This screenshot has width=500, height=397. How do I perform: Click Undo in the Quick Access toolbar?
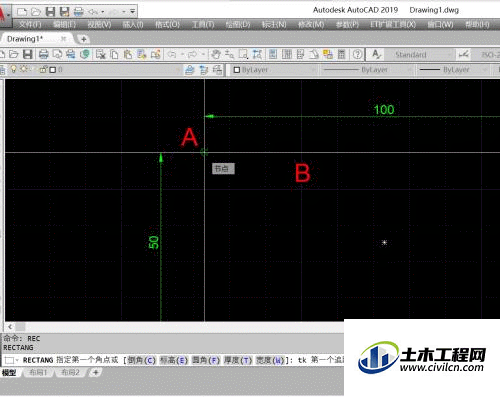tap(93, 12)
